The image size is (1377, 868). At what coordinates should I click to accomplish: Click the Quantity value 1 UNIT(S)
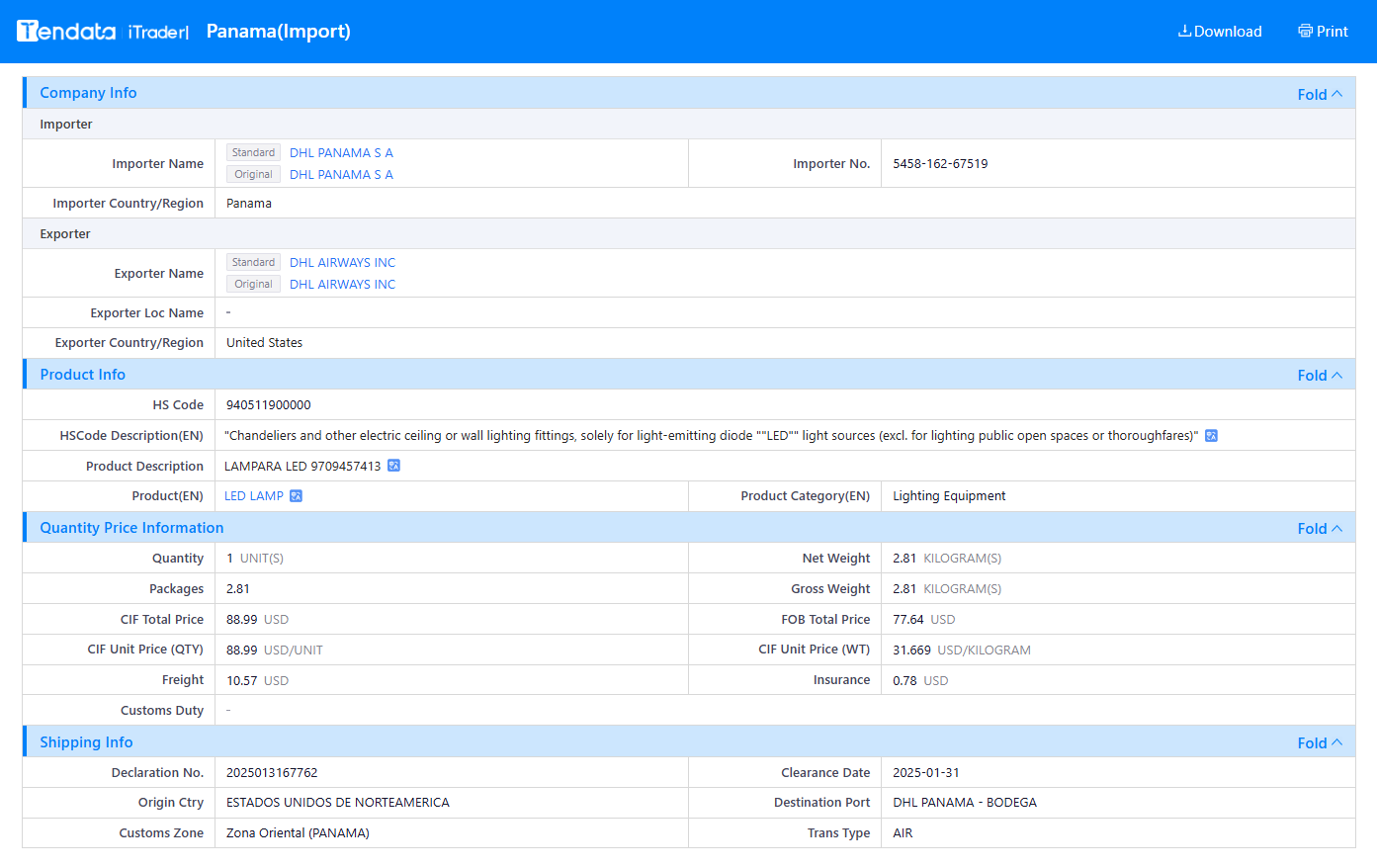[x=255, y=559]
